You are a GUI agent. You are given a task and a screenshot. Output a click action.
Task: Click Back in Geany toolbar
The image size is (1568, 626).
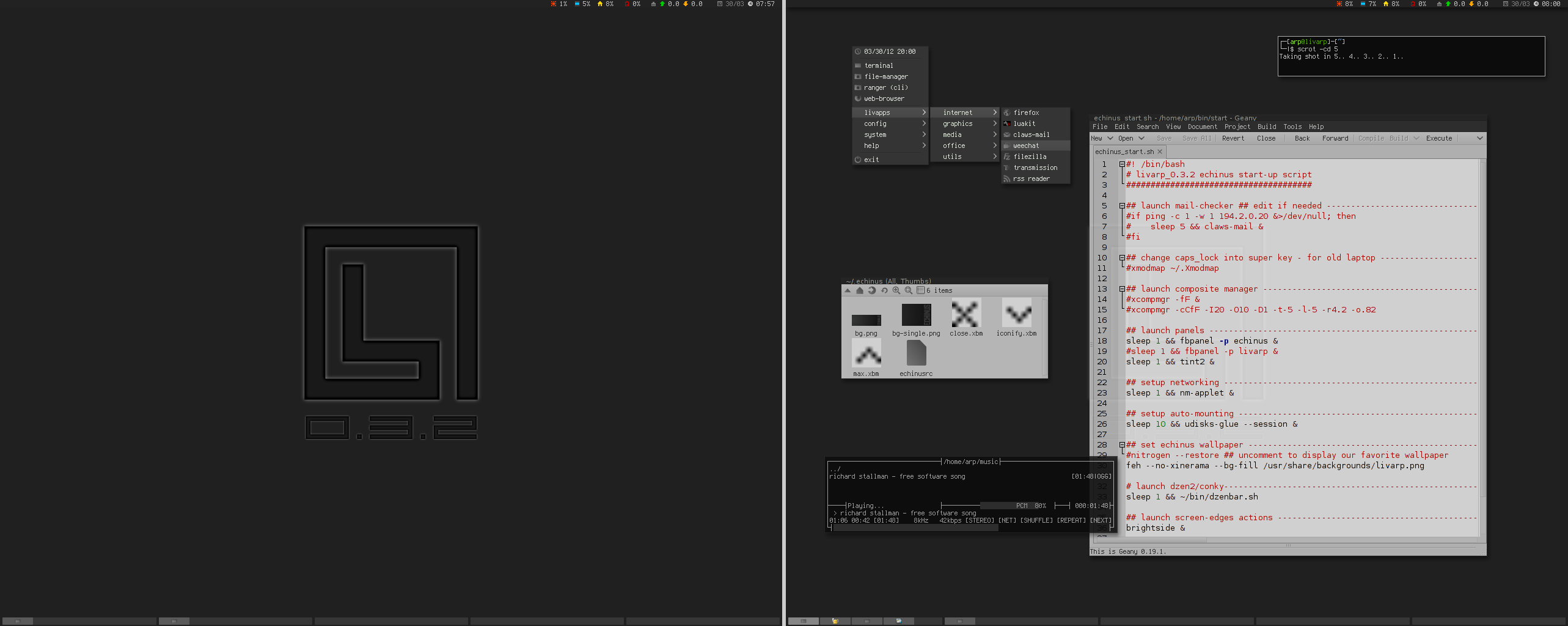tap(1302, 138)
